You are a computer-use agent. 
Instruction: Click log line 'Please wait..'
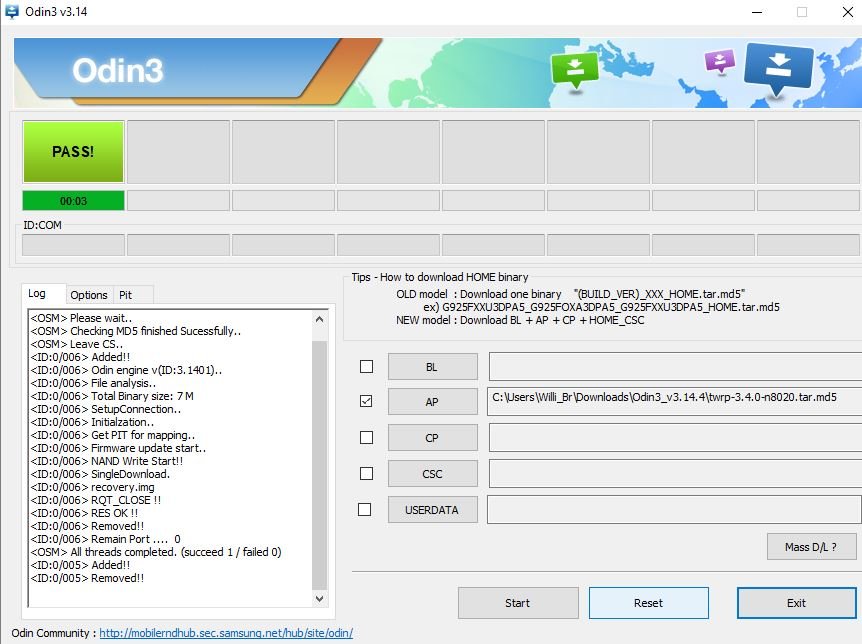[81, 318]
